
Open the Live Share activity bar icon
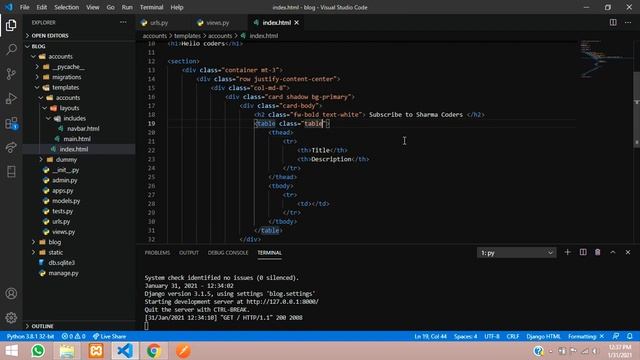11,147
